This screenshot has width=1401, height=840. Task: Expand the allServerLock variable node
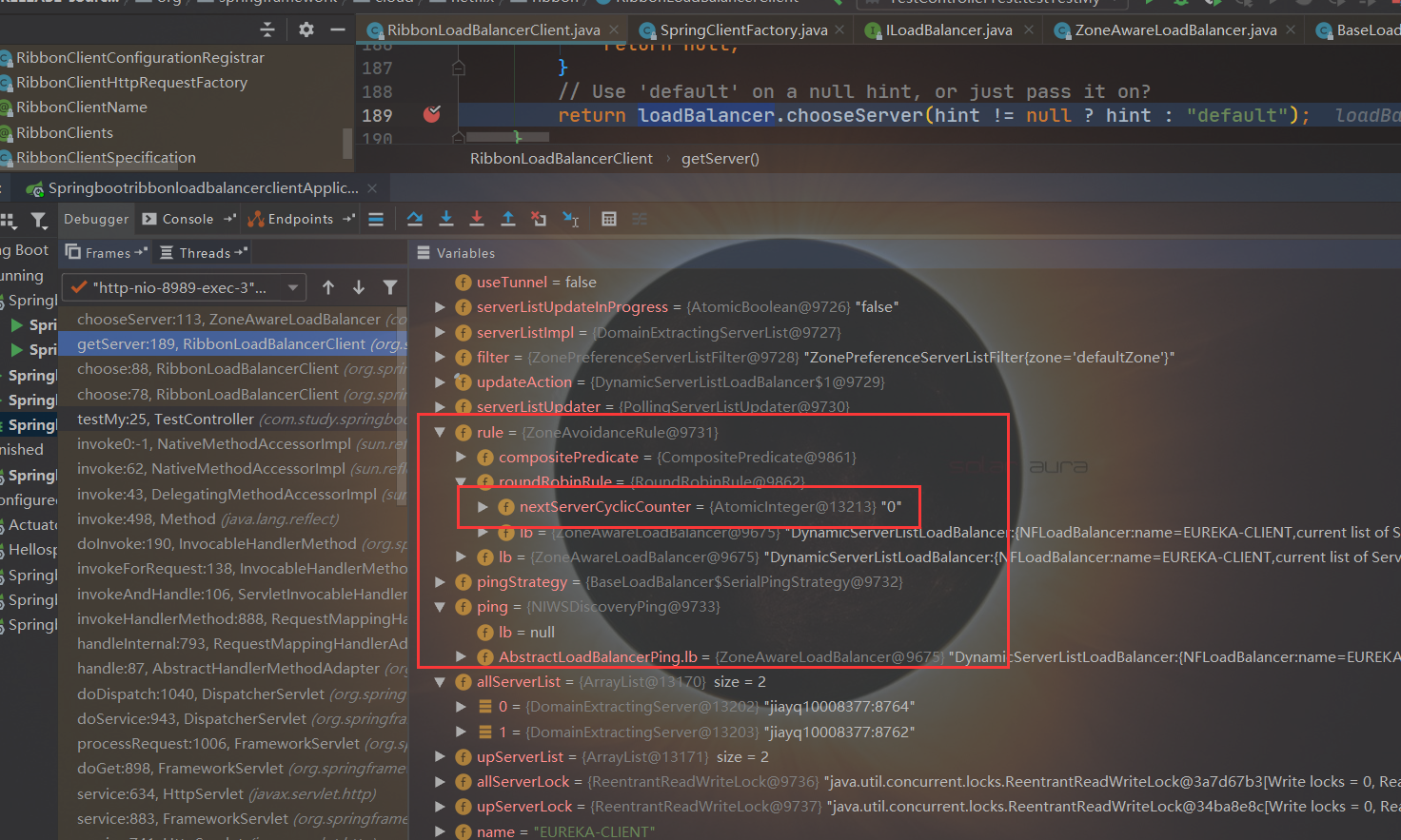tap(440, 781)
